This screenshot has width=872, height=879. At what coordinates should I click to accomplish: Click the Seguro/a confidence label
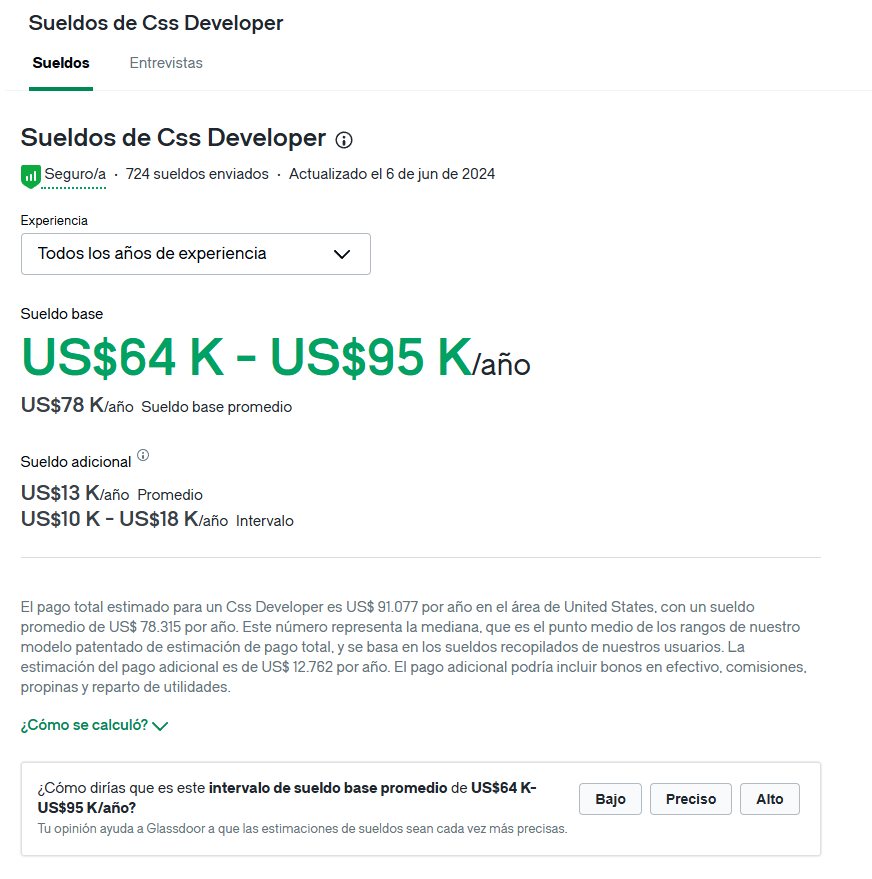(75, 174)
